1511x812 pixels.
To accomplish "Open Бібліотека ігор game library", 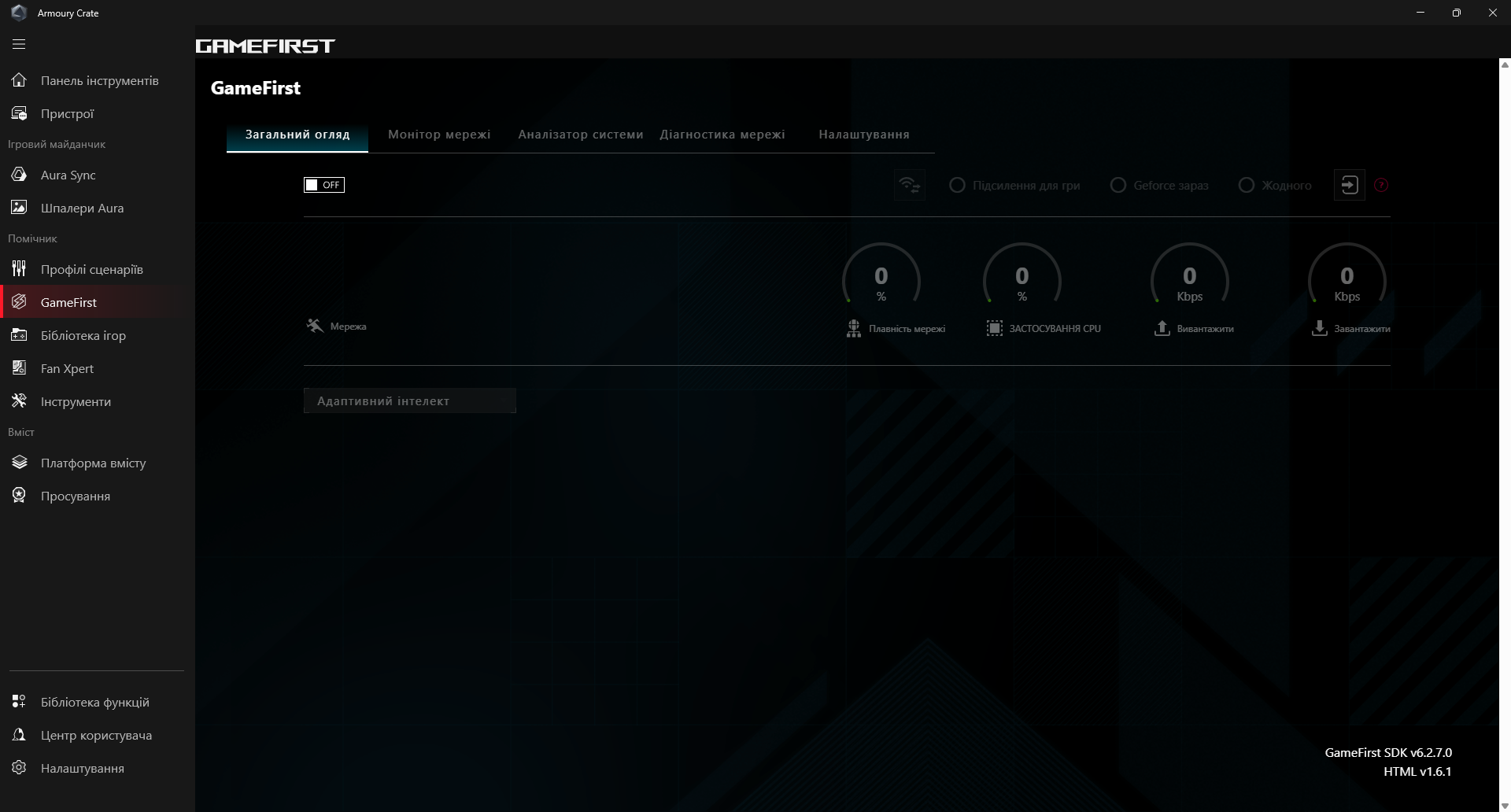I will click(x=98, y=335).
